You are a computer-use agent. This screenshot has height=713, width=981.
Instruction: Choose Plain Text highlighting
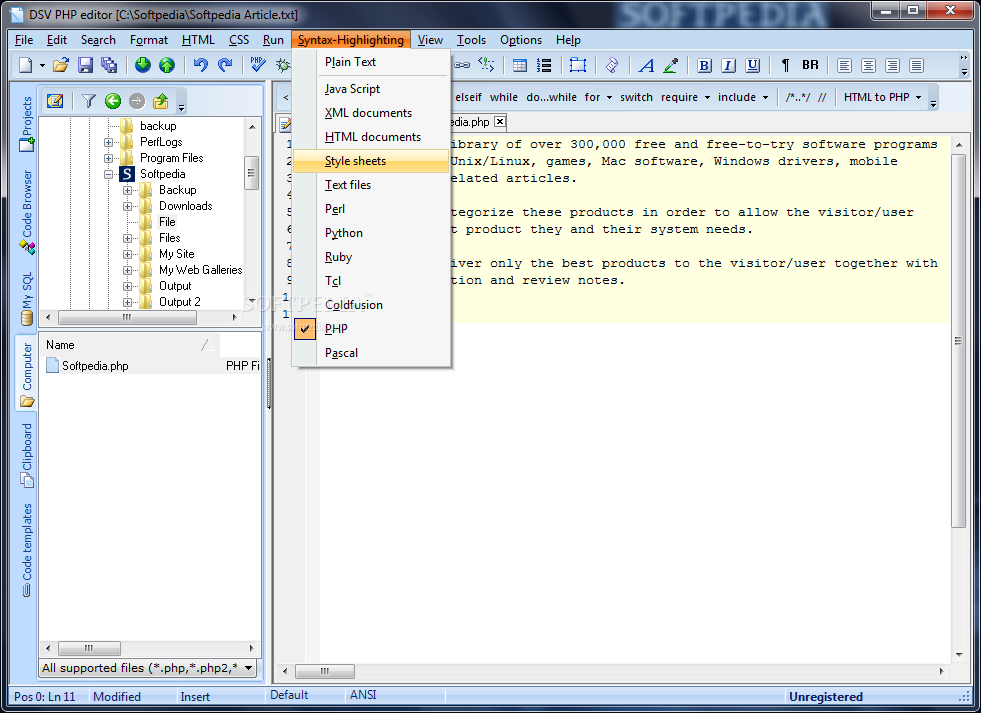372,62
